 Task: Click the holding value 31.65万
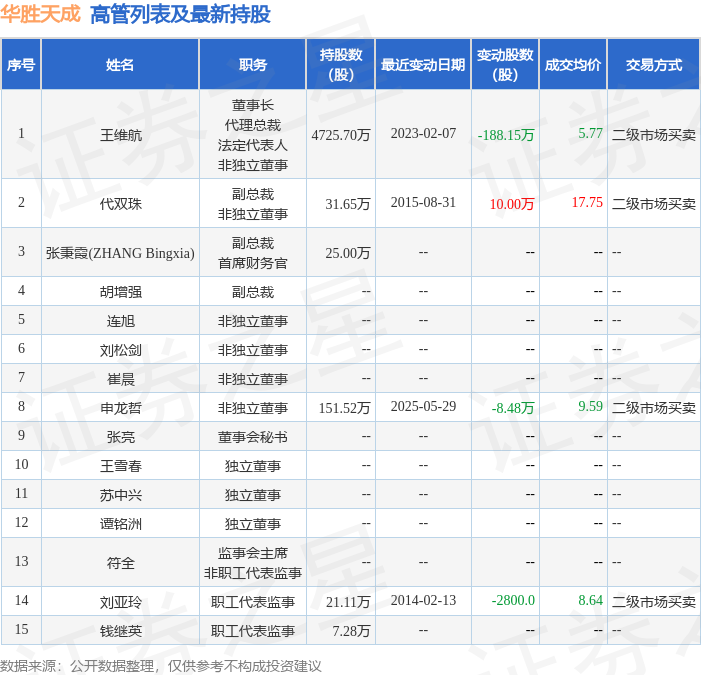348,204
